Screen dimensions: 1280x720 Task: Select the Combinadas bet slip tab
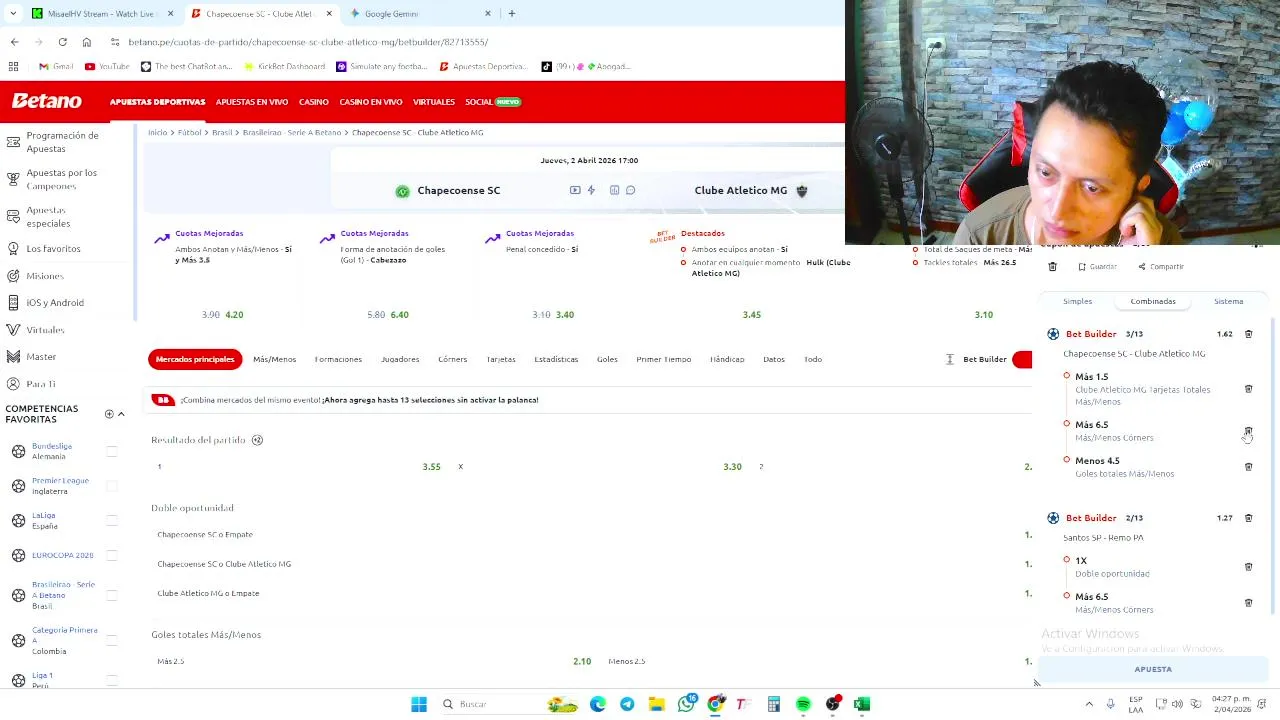(1153, 301)
